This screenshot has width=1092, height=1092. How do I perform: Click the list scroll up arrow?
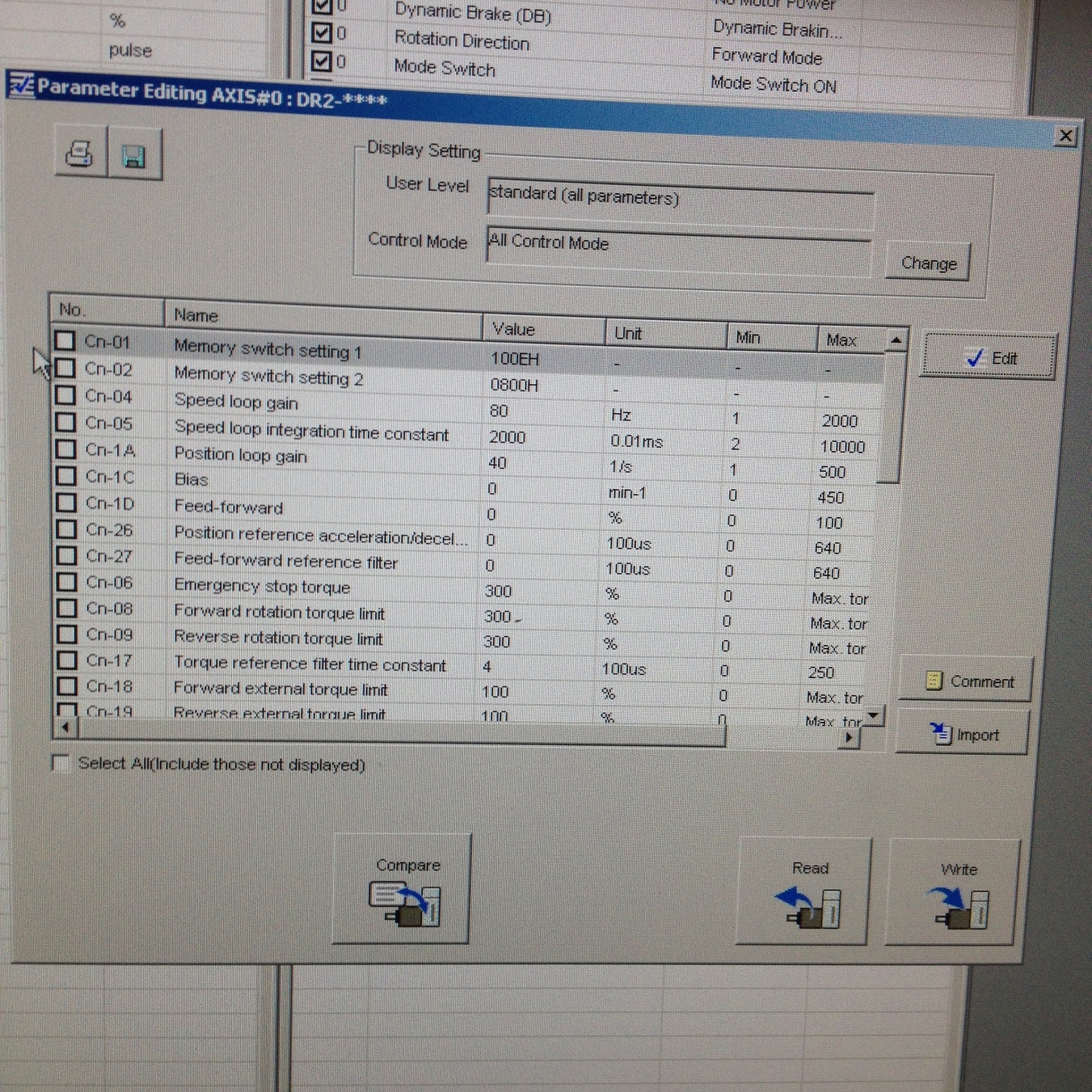(x=896, y=340)
